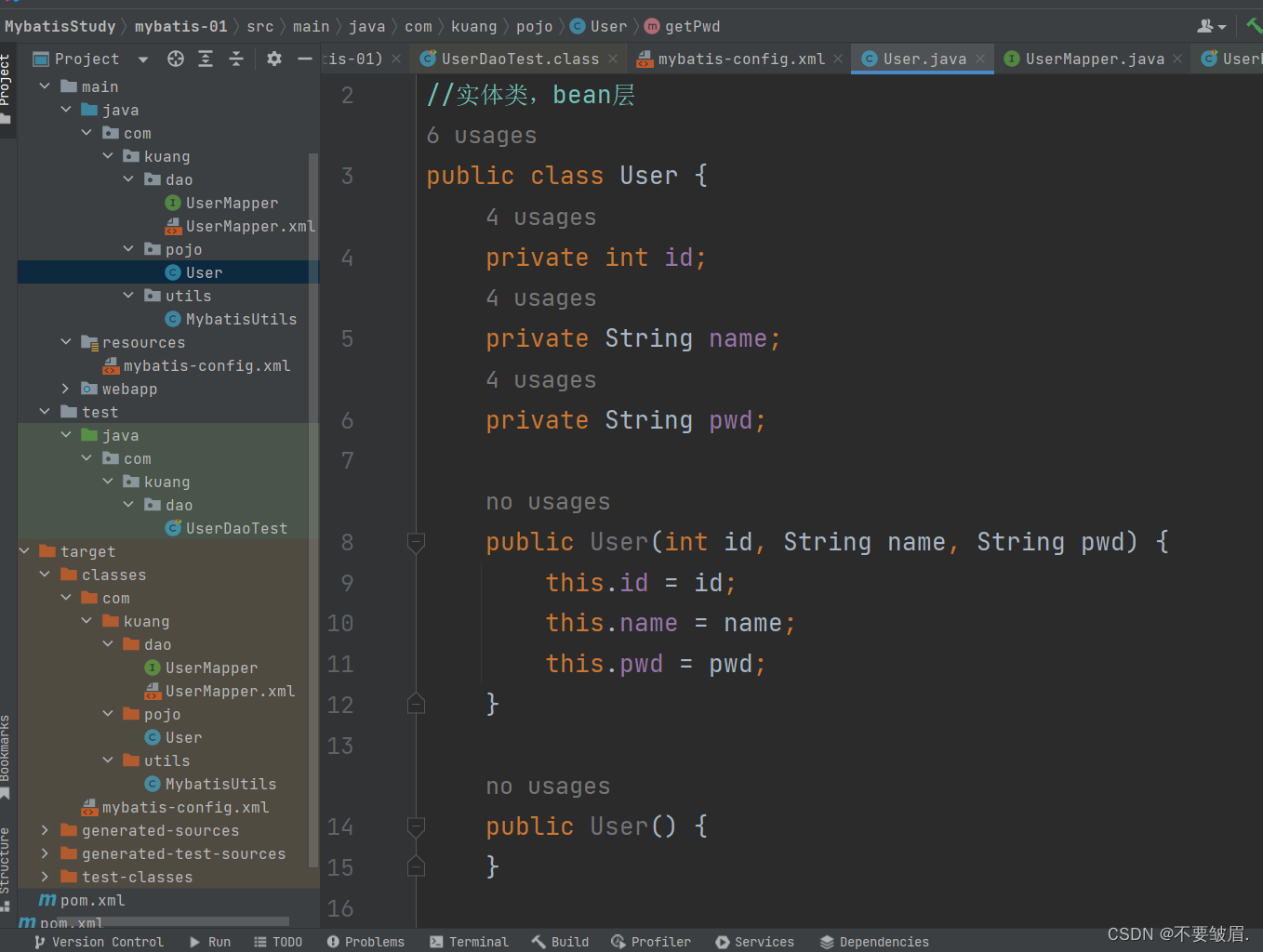Open the TODO tool window
Viewport: 1263px width, 952px height.
pyautogui.click(x=278, y=942)
